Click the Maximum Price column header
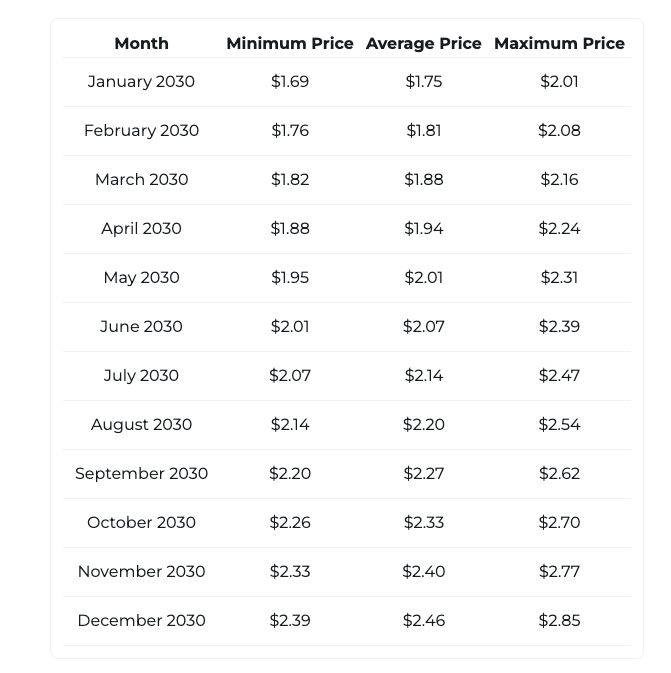This screenshot has height=673, width=671. [x=559, y=43]
